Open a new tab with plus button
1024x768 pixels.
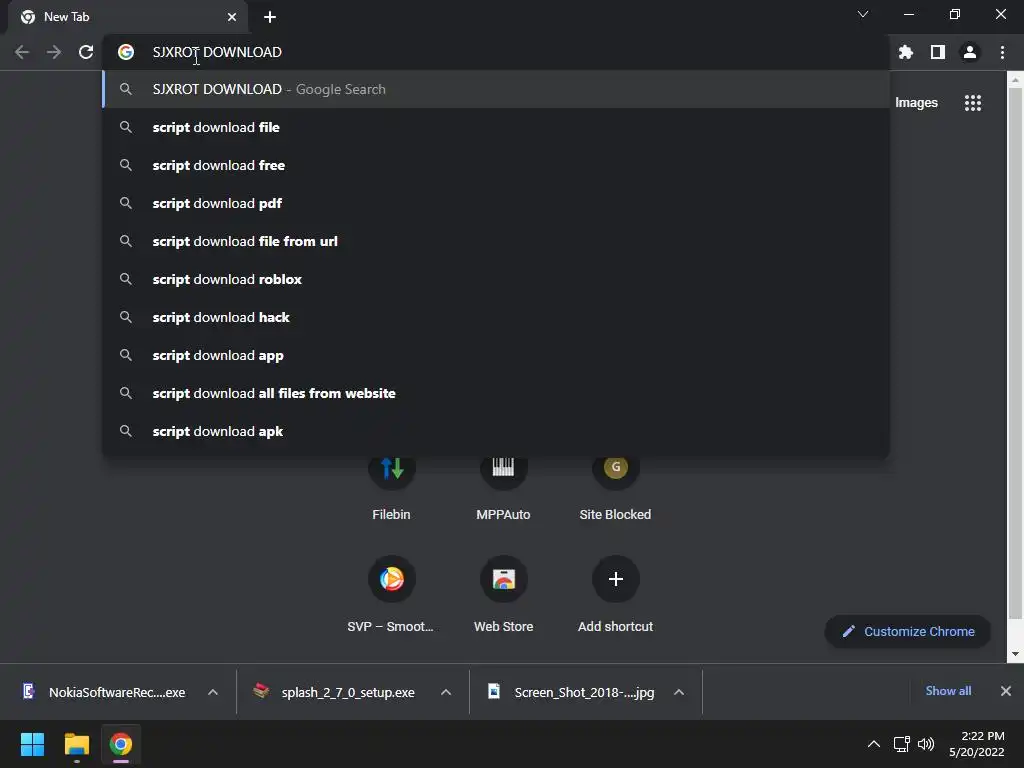pos(270,17)
